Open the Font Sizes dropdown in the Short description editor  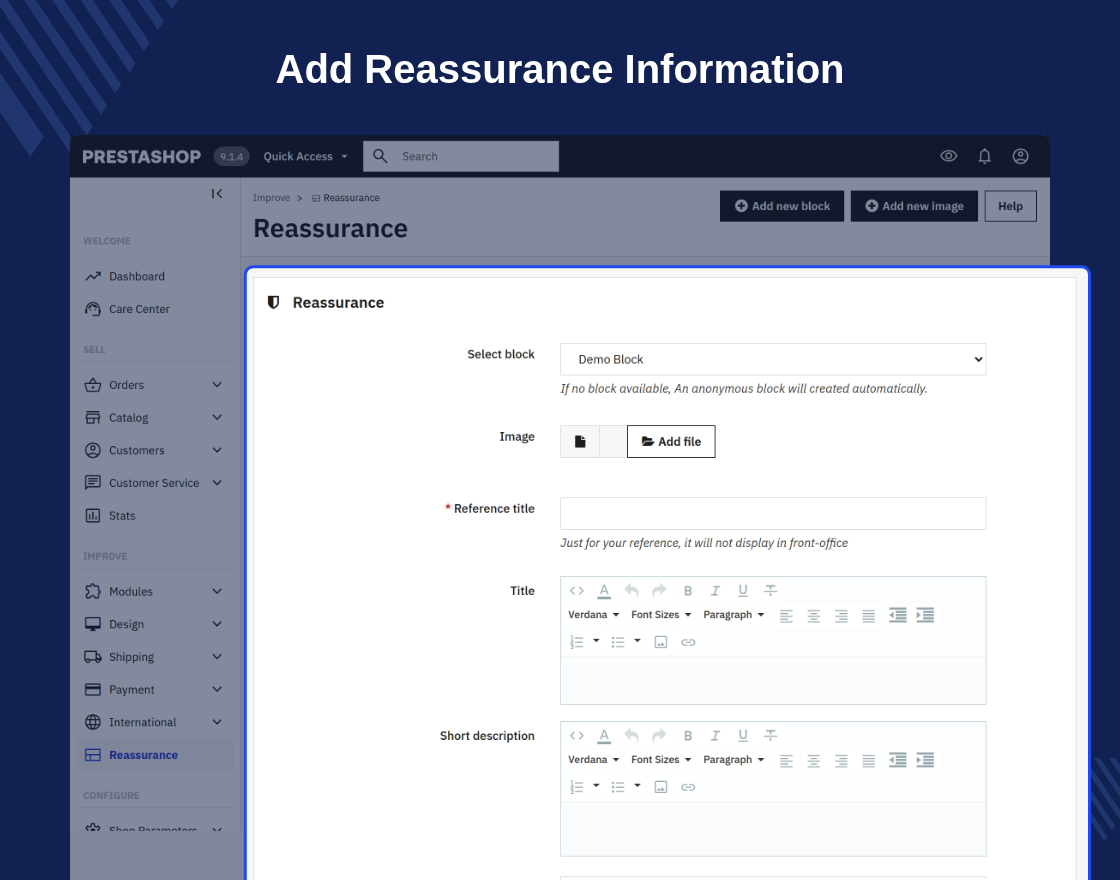[x=661, y=760]
